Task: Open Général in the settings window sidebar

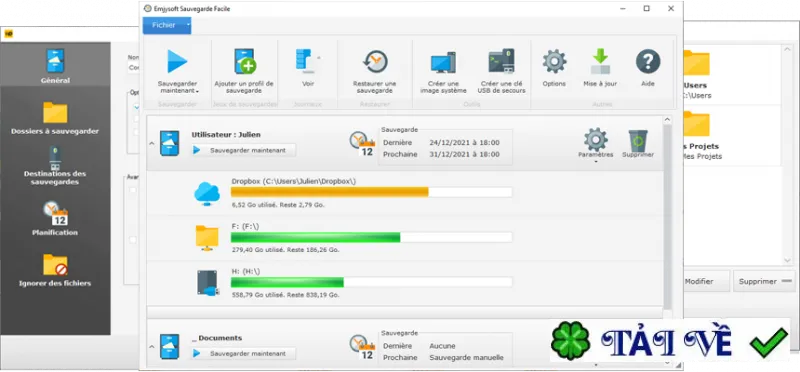Action: tap(55, 66)
